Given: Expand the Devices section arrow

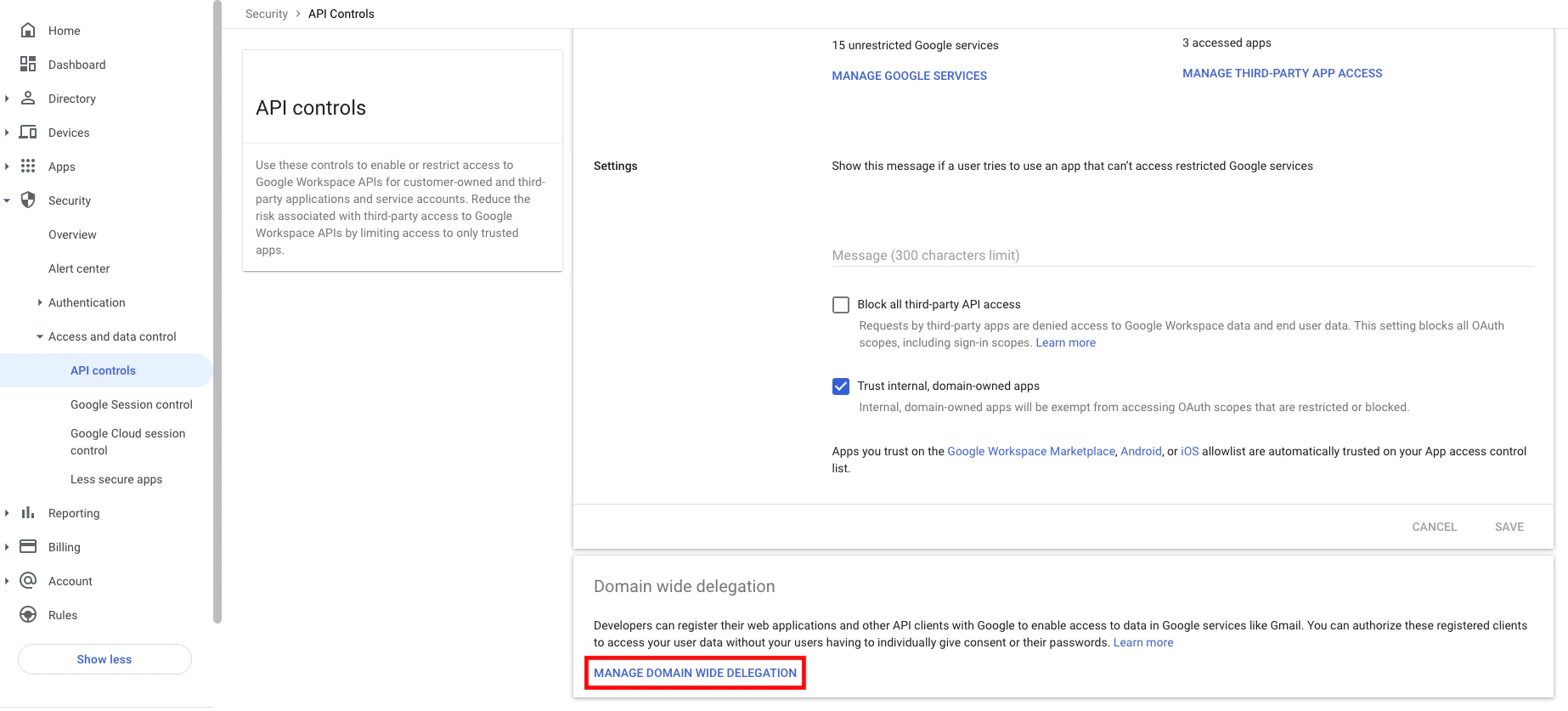Looking at the screenshot, I should [7, 133].
